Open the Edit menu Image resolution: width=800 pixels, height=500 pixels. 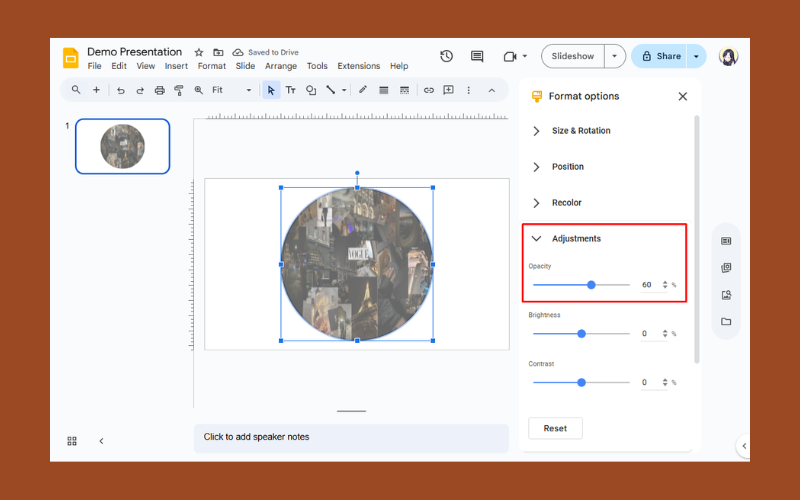pyautogui.click(x=119, y=66)
